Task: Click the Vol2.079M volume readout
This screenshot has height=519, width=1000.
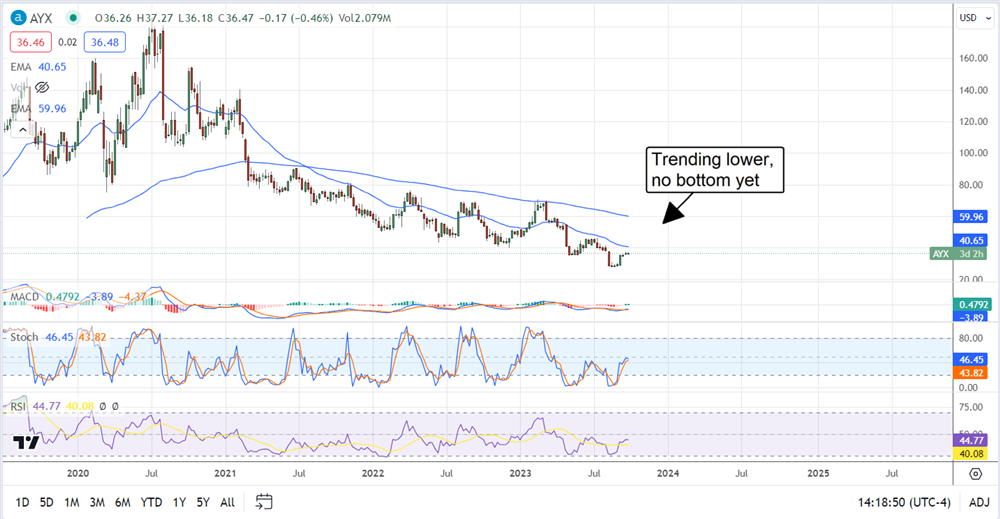Action: click(x=365, y=18)
